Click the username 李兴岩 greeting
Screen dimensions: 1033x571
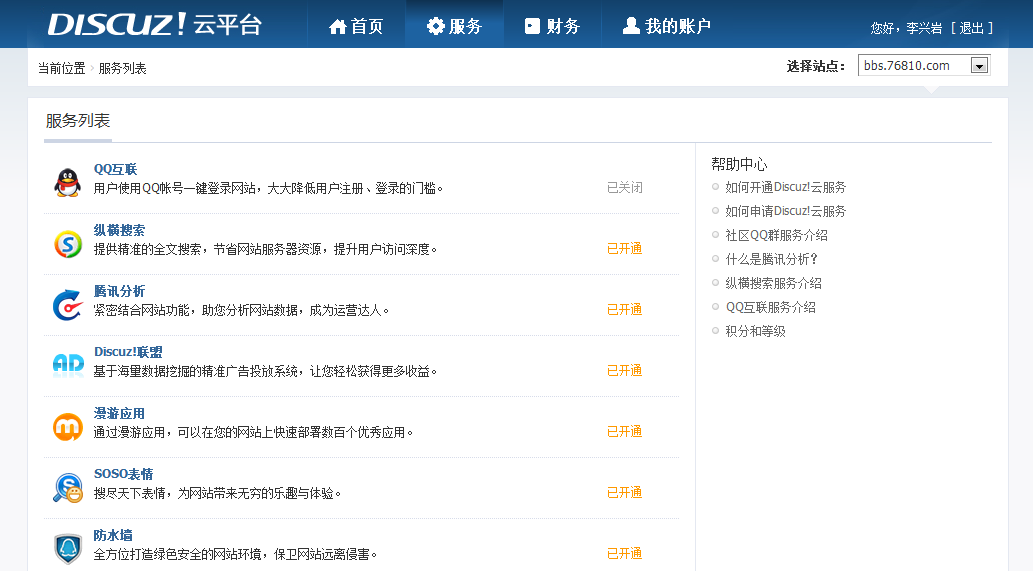924,28
